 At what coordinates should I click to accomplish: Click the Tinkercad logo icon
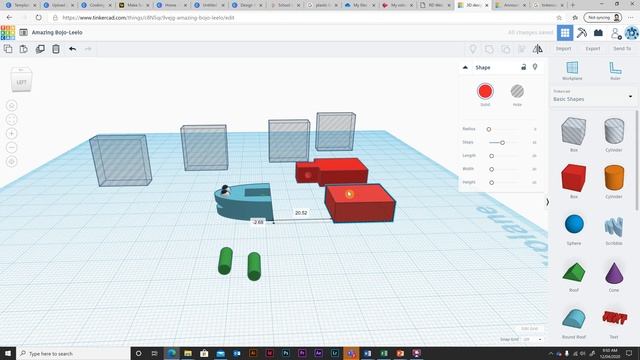(x=8, y=33)
